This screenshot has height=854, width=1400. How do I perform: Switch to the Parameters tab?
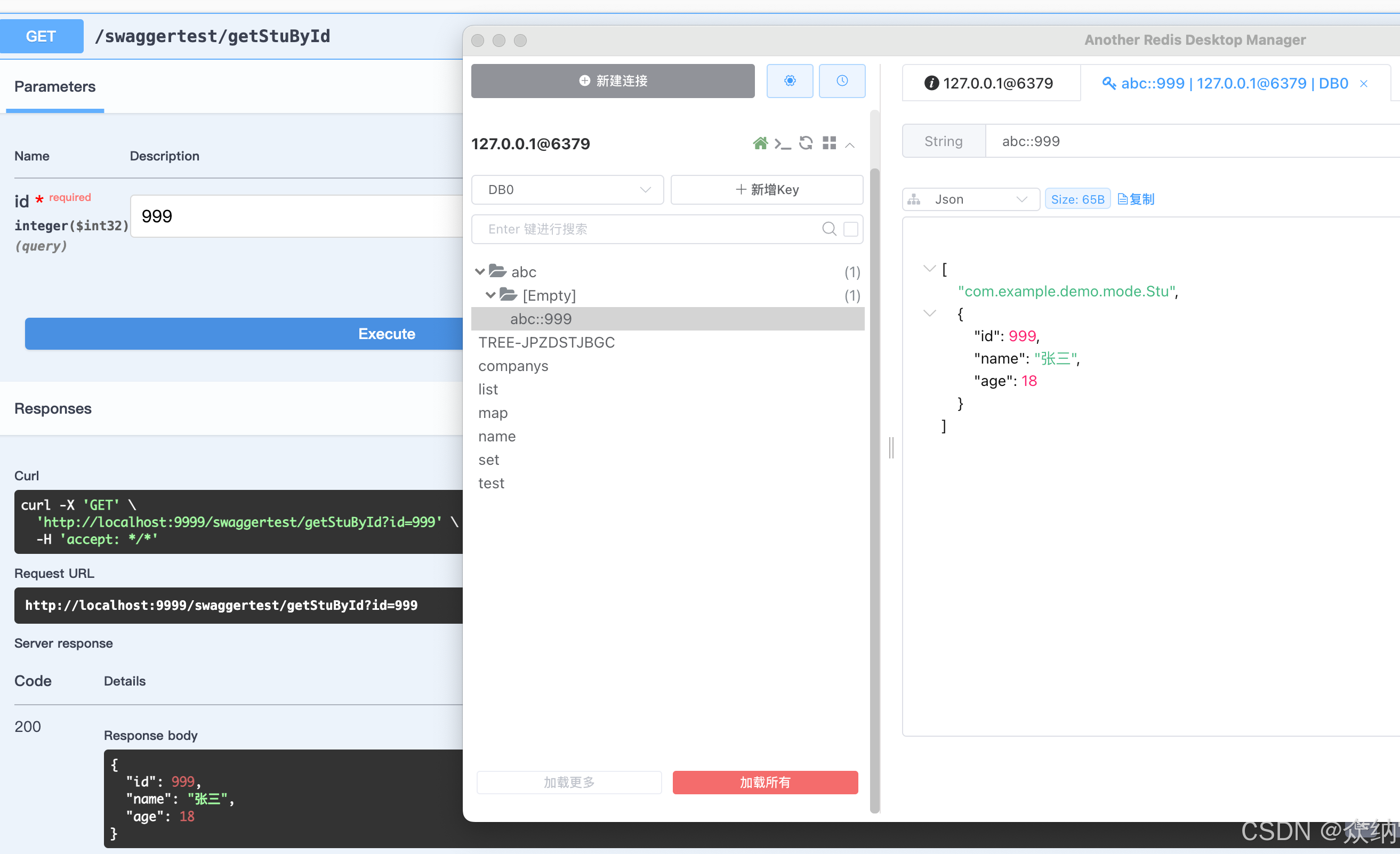[54, 86]
